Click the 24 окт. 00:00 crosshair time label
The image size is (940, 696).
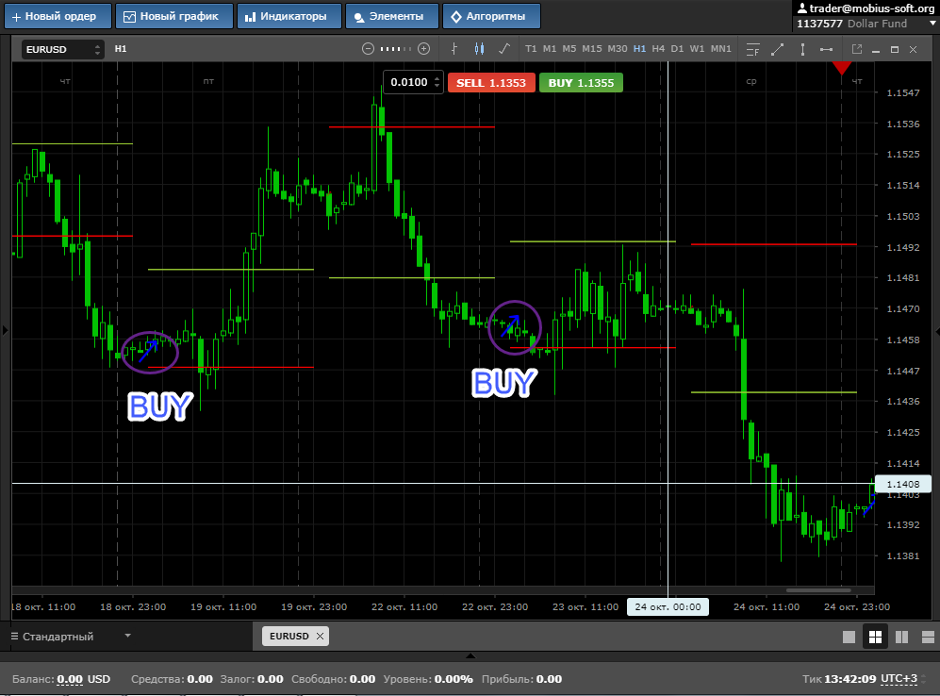(668, 607)
